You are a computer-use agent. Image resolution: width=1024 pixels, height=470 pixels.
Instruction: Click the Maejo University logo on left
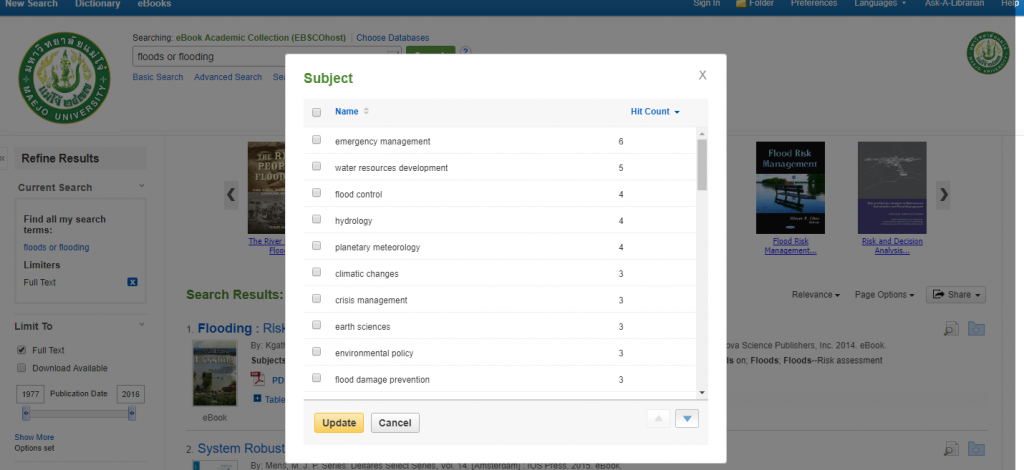[x=63, y=78]
